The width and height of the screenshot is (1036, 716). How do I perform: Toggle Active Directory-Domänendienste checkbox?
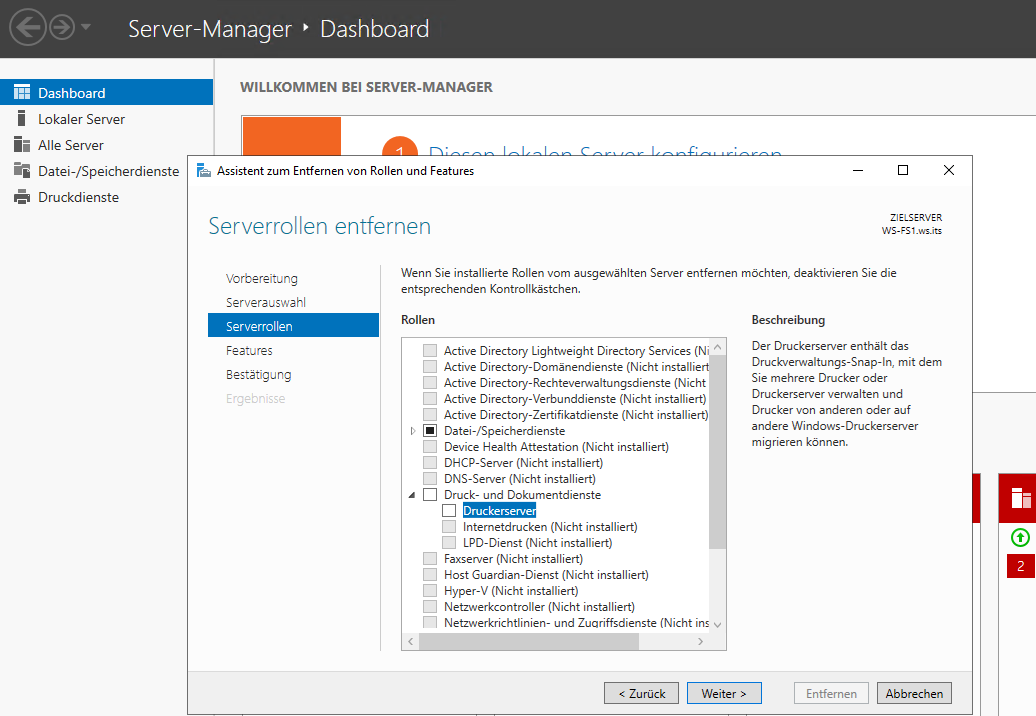(429, 366)
